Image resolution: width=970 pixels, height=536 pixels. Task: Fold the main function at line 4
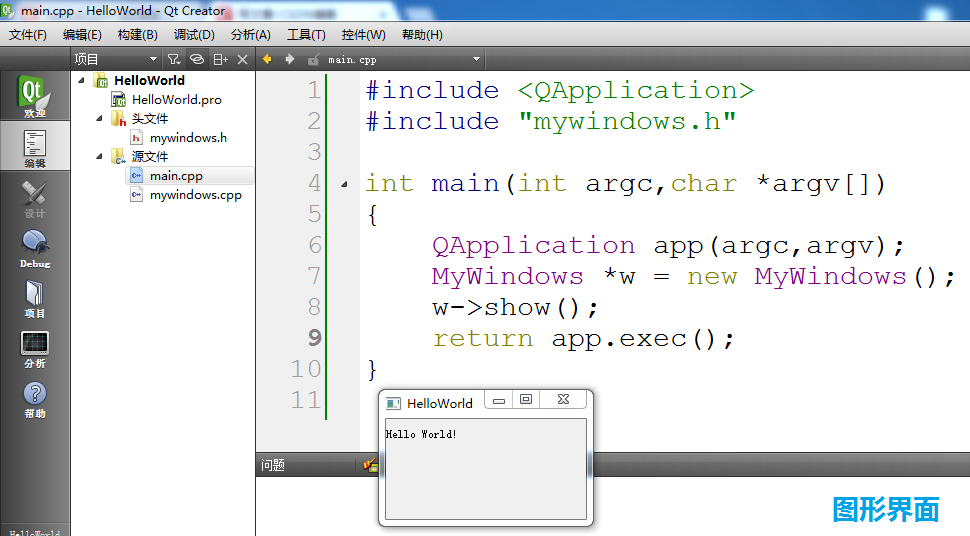click(345, 184)
